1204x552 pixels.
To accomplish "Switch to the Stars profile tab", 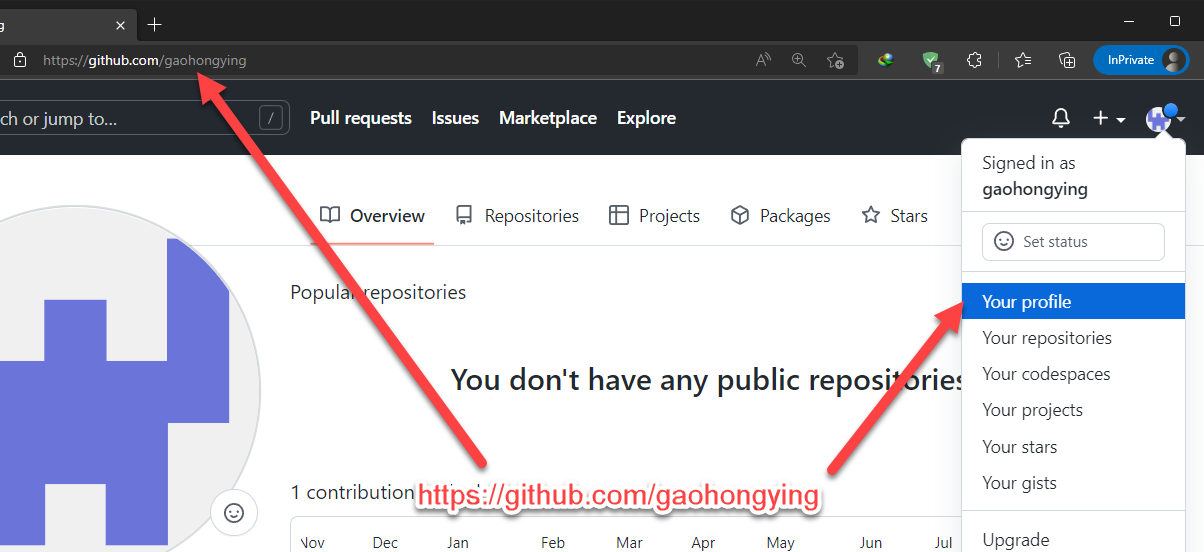I will click(895, 215).
